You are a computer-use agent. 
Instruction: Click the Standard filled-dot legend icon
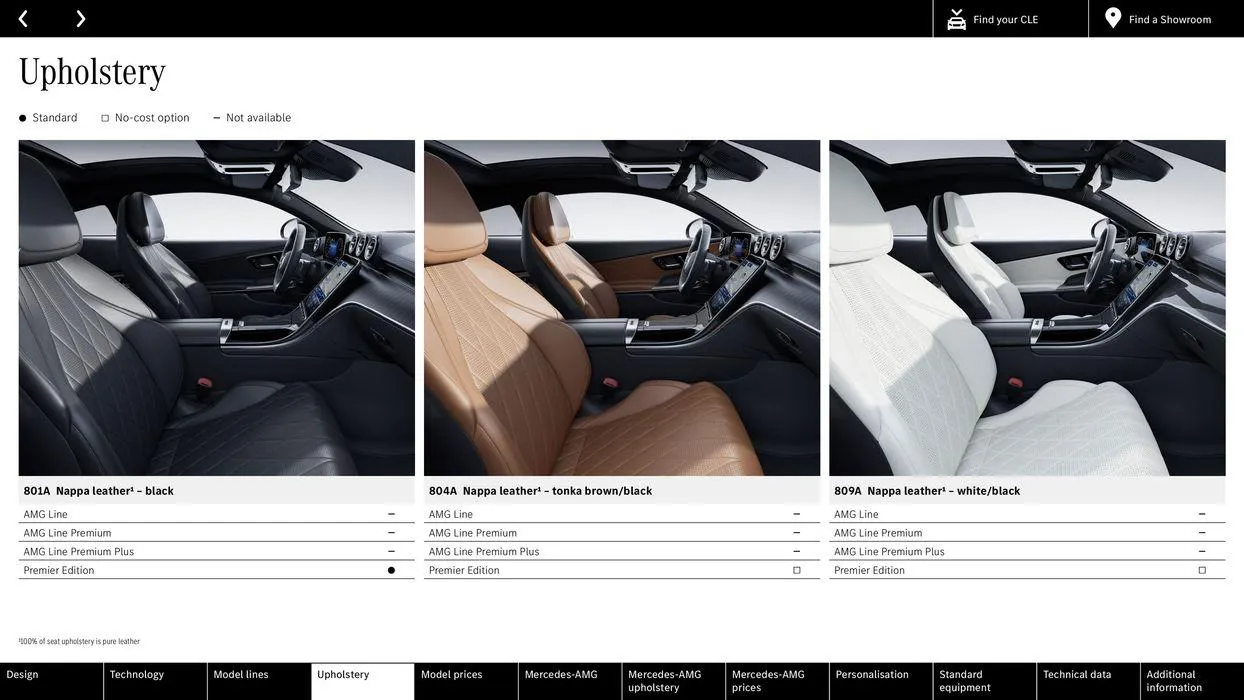point(22,118)
